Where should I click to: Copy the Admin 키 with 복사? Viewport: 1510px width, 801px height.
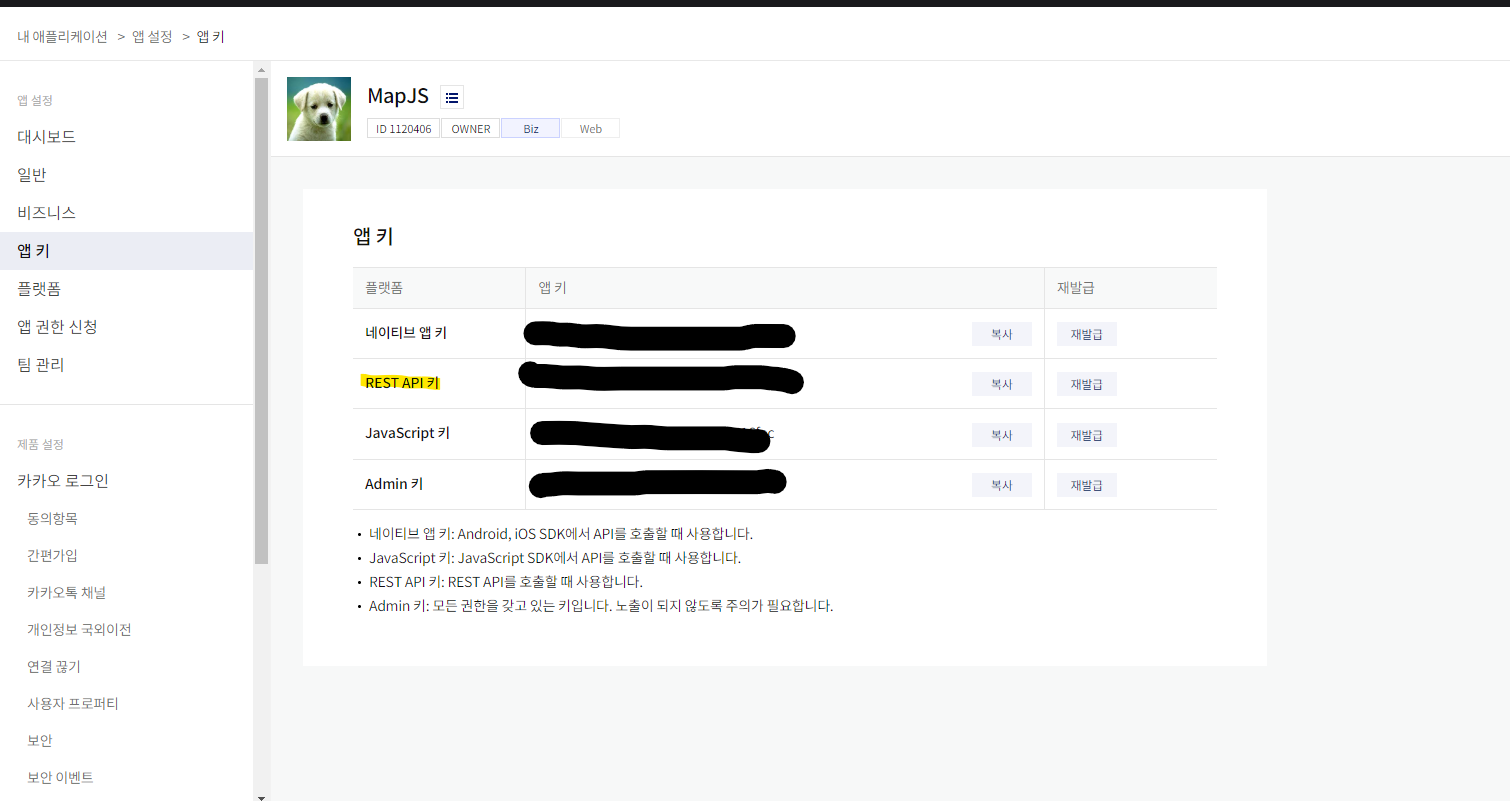(1001, 485)
